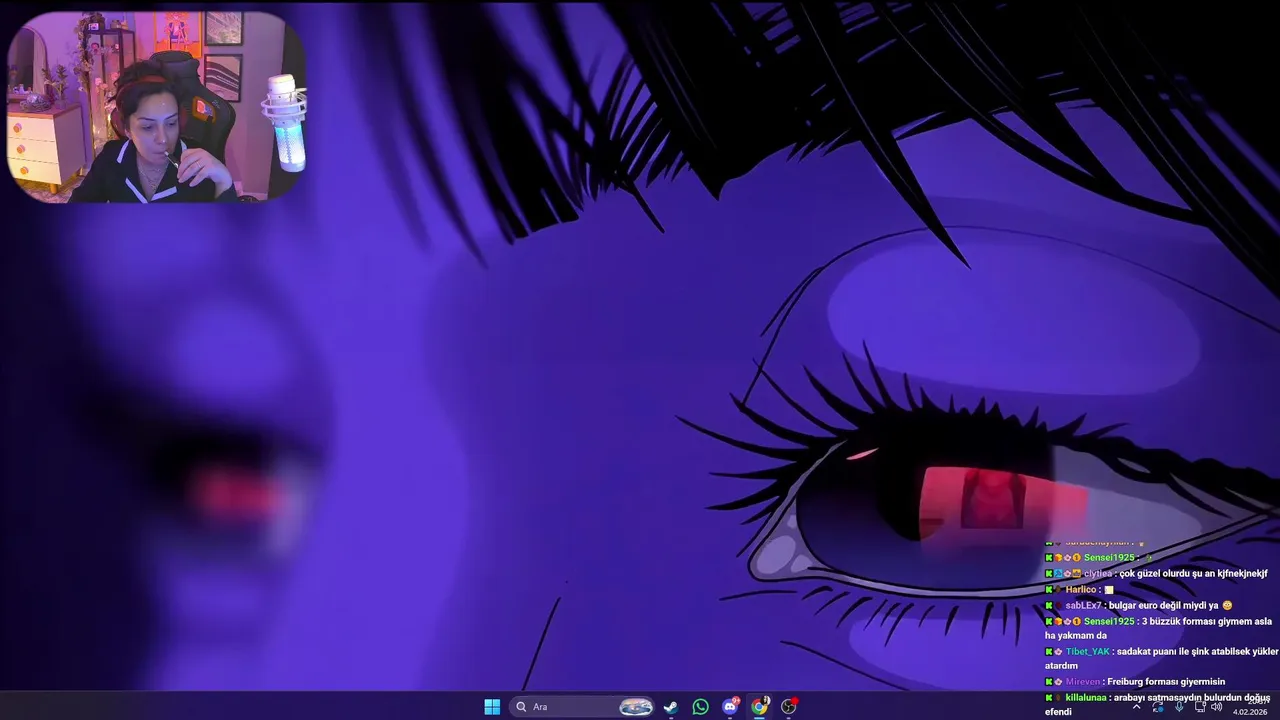Click the sync icon in system tray
1280x720 pixels.
tap(1158, 707)
